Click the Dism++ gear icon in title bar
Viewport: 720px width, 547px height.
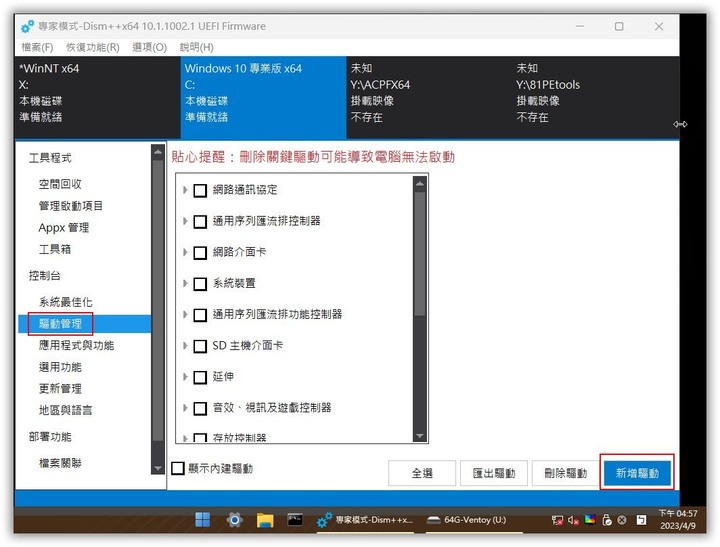27,26
